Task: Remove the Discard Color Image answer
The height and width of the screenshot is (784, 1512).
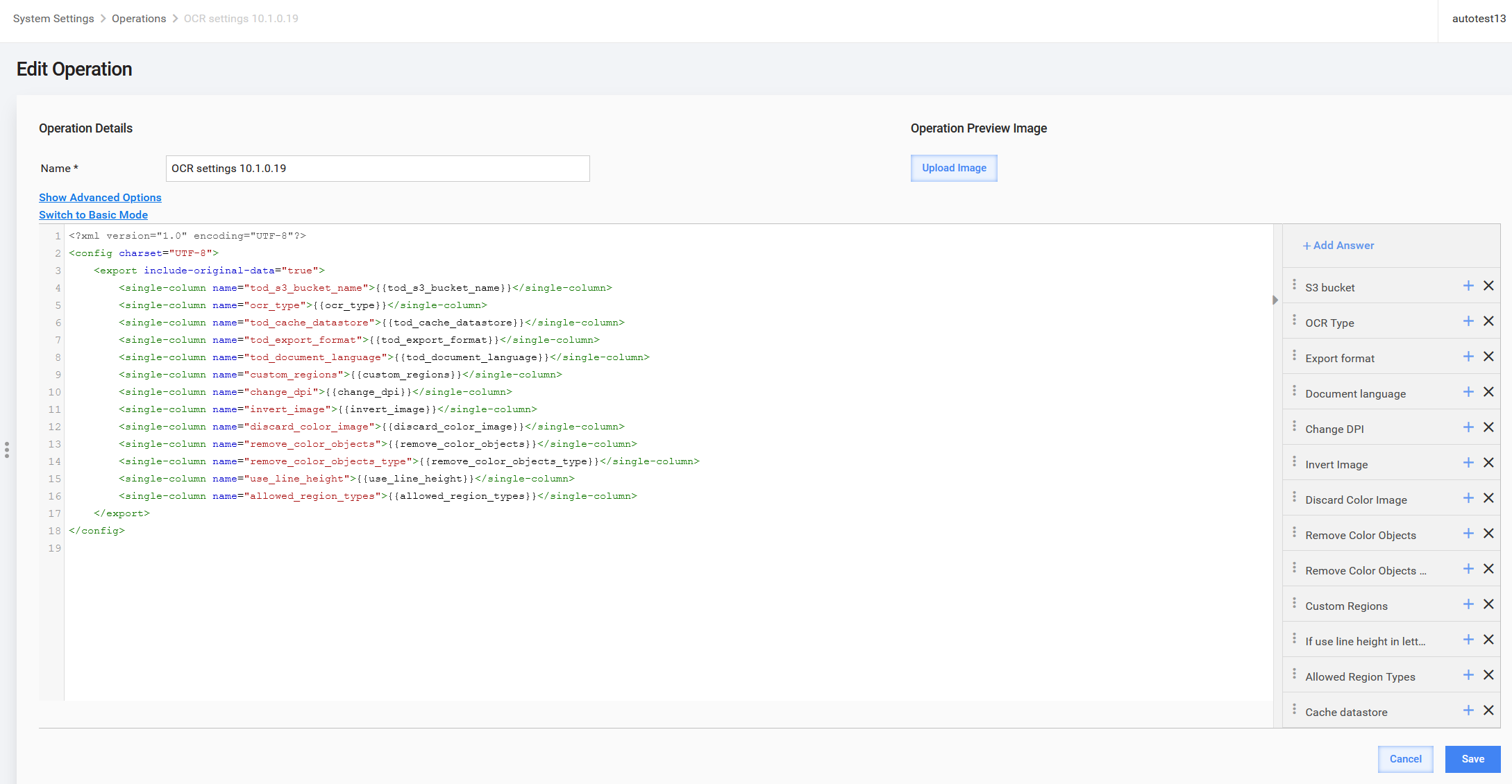Action: point(1488,498)
